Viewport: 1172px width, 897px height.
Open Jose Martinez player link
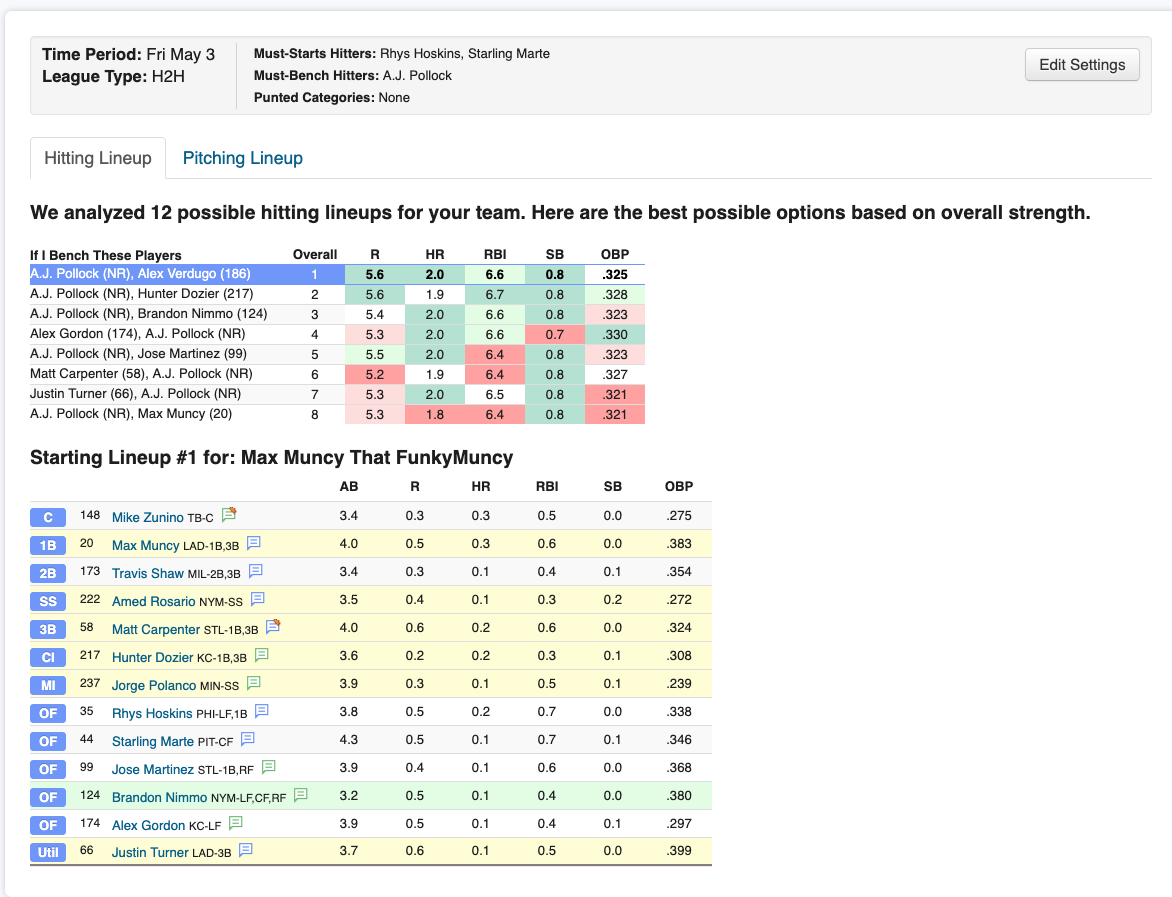click(x=152, y=769)
